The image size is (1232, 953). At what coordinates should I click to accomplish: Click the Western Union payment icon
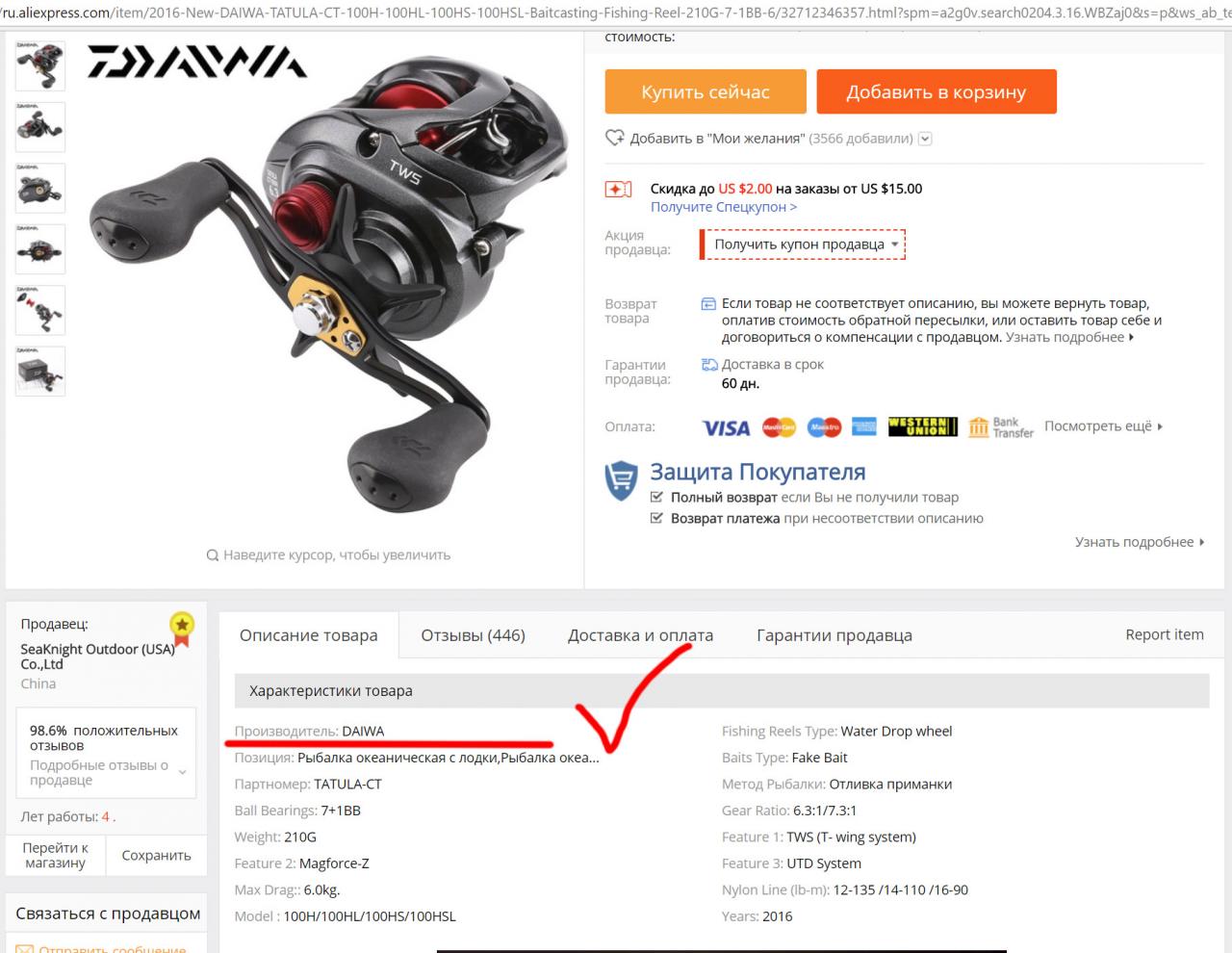[x=922, y=426]
